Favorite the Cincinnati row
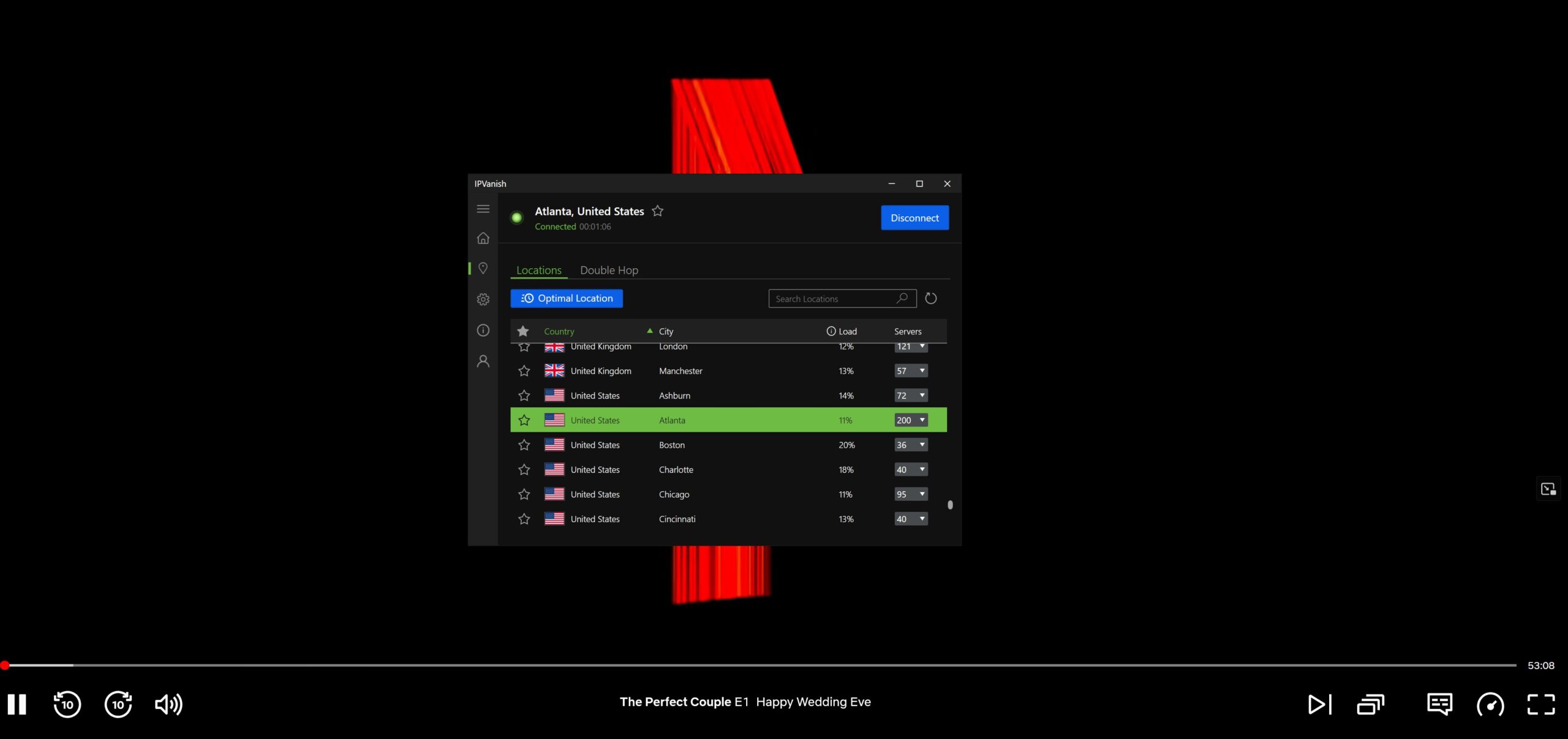 tap(524, 519)
